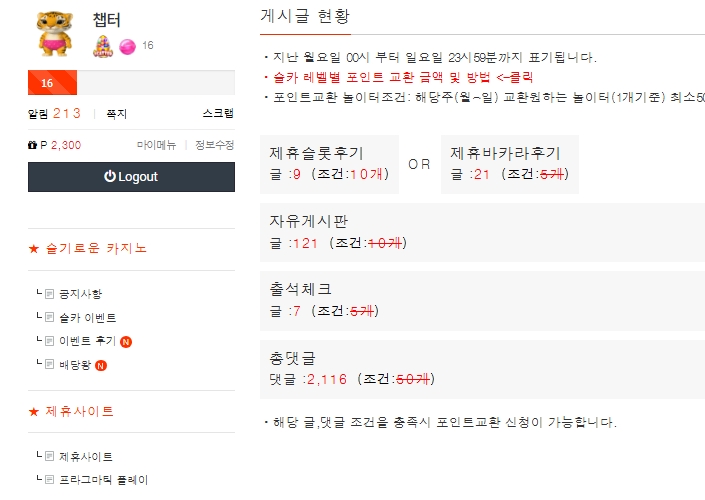Click the document icon beside 슬카 이벤트

(x=49, y=318)
